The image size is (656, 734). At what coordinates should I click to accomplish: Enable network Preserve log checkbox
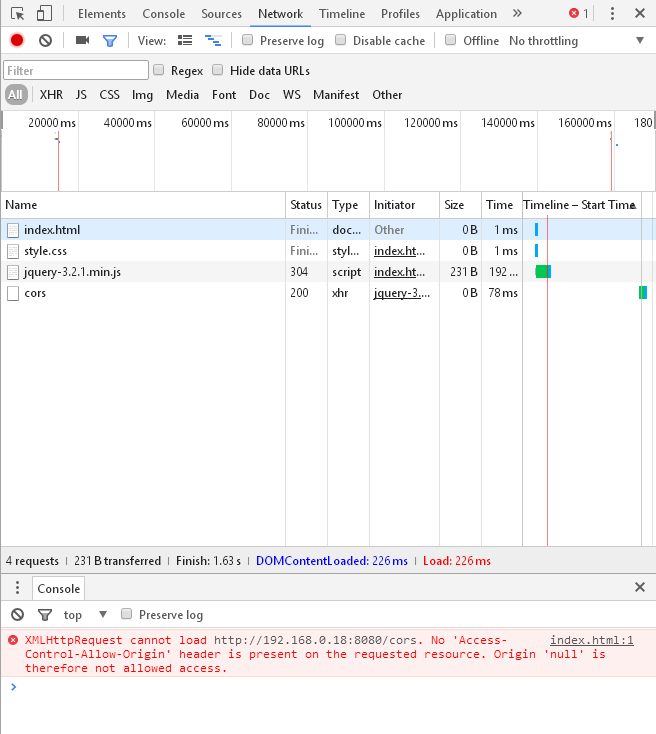(x=247, y=40)
